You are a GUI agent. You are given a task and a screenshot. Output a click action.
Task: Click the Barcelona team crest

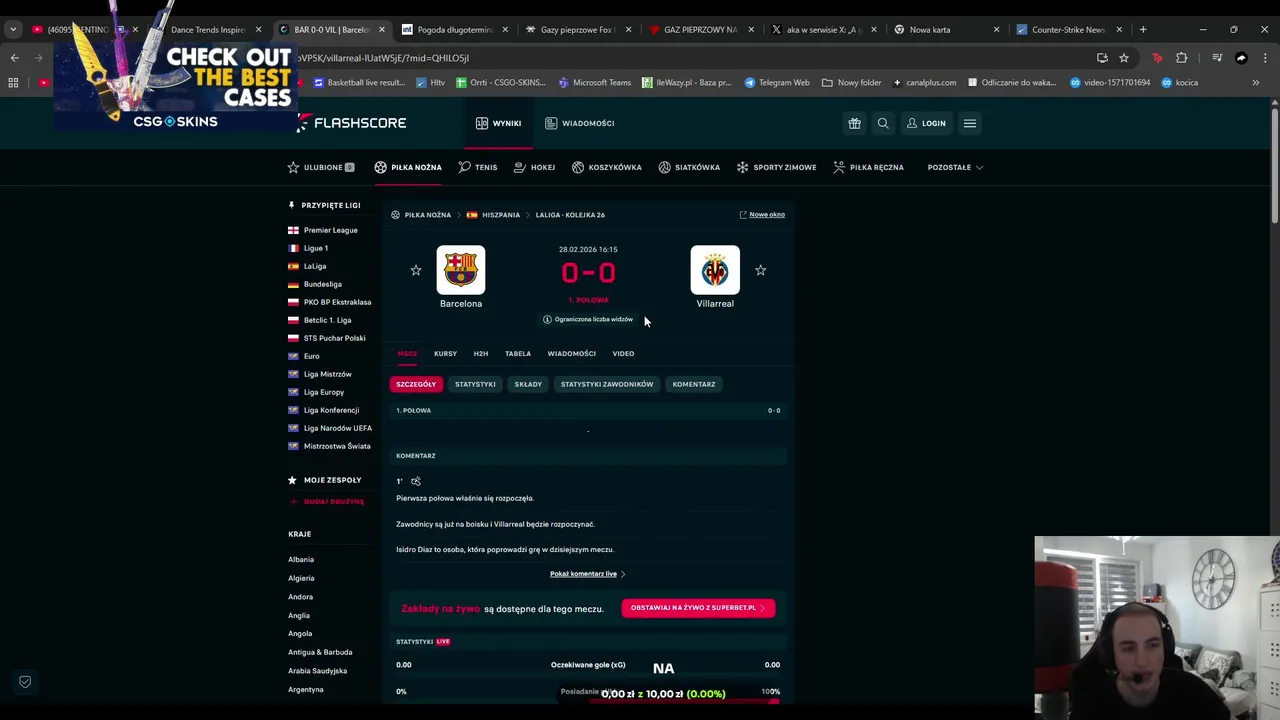tap(461, 270)
